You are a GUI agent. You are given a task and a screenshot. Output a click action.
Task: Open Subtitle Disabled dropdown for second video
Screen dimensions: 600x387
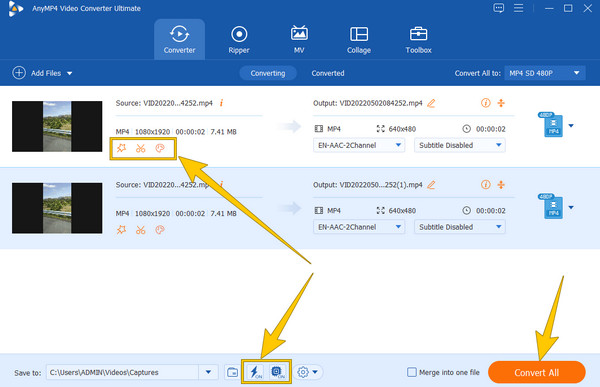point(460,227)
